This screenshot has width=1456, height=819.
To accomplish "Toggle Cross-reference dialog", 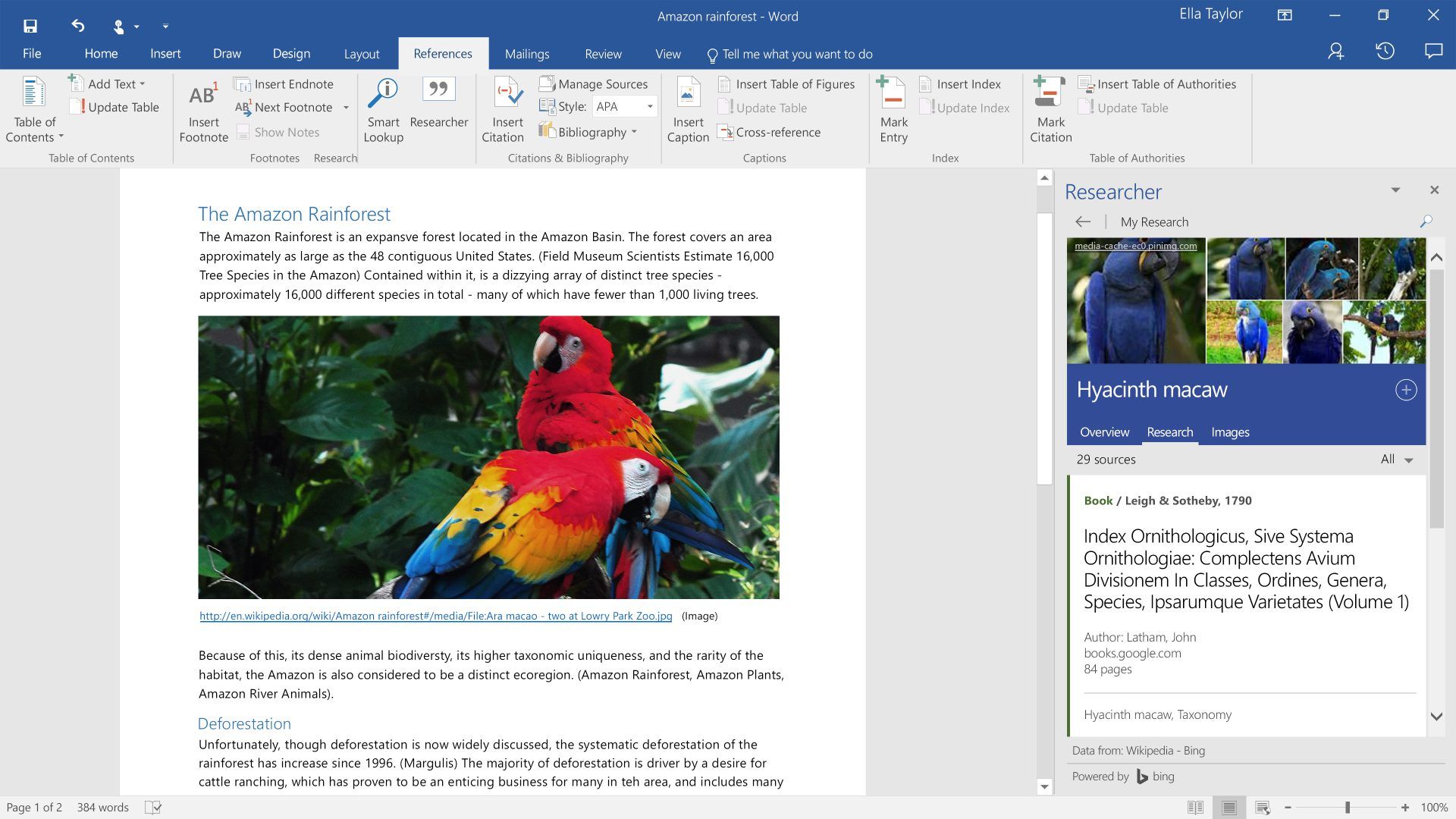I will [770, 130].
